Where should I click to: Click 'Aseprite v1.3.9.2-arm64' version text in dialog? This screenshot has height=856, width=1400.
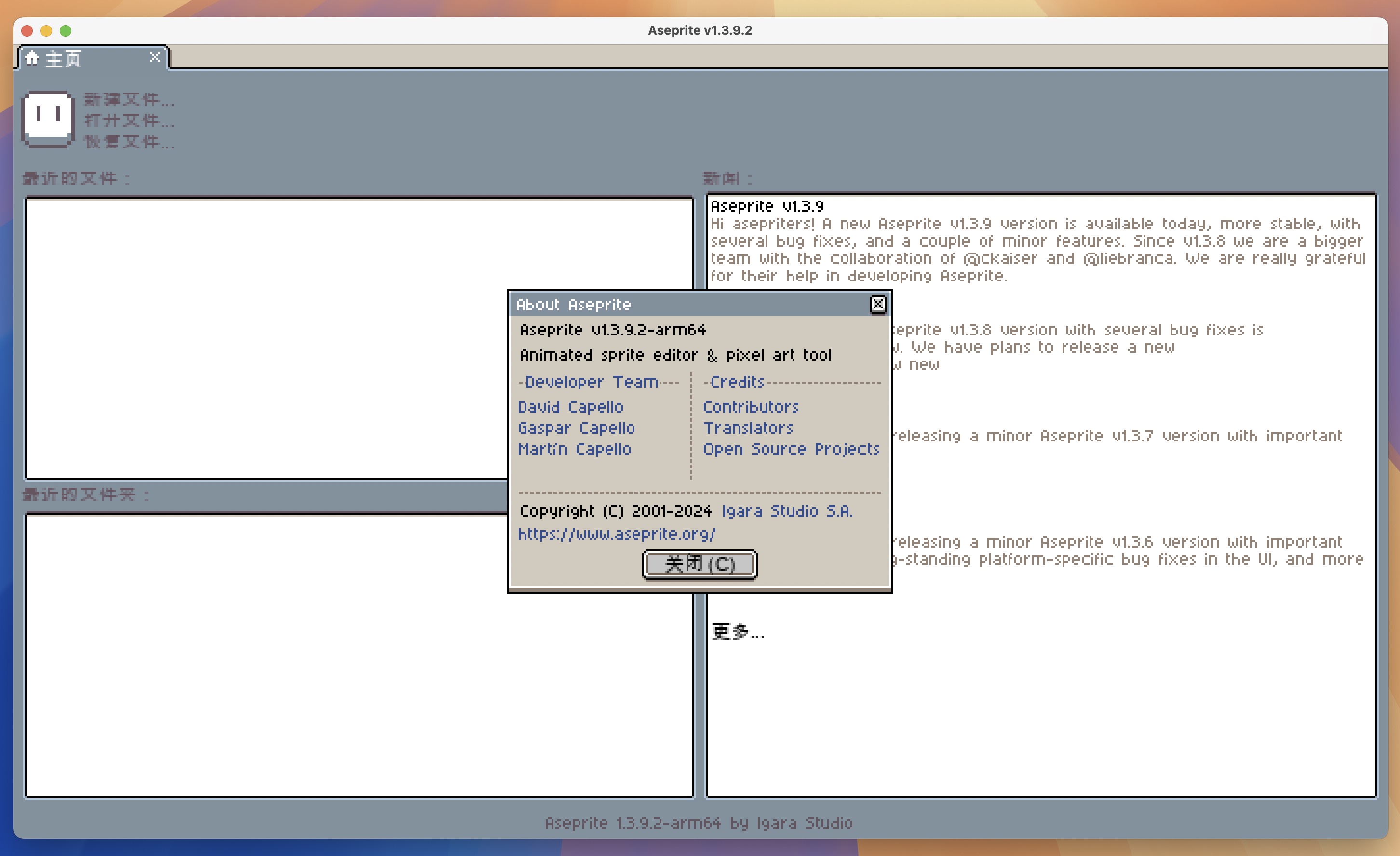(x=612, y=330)
